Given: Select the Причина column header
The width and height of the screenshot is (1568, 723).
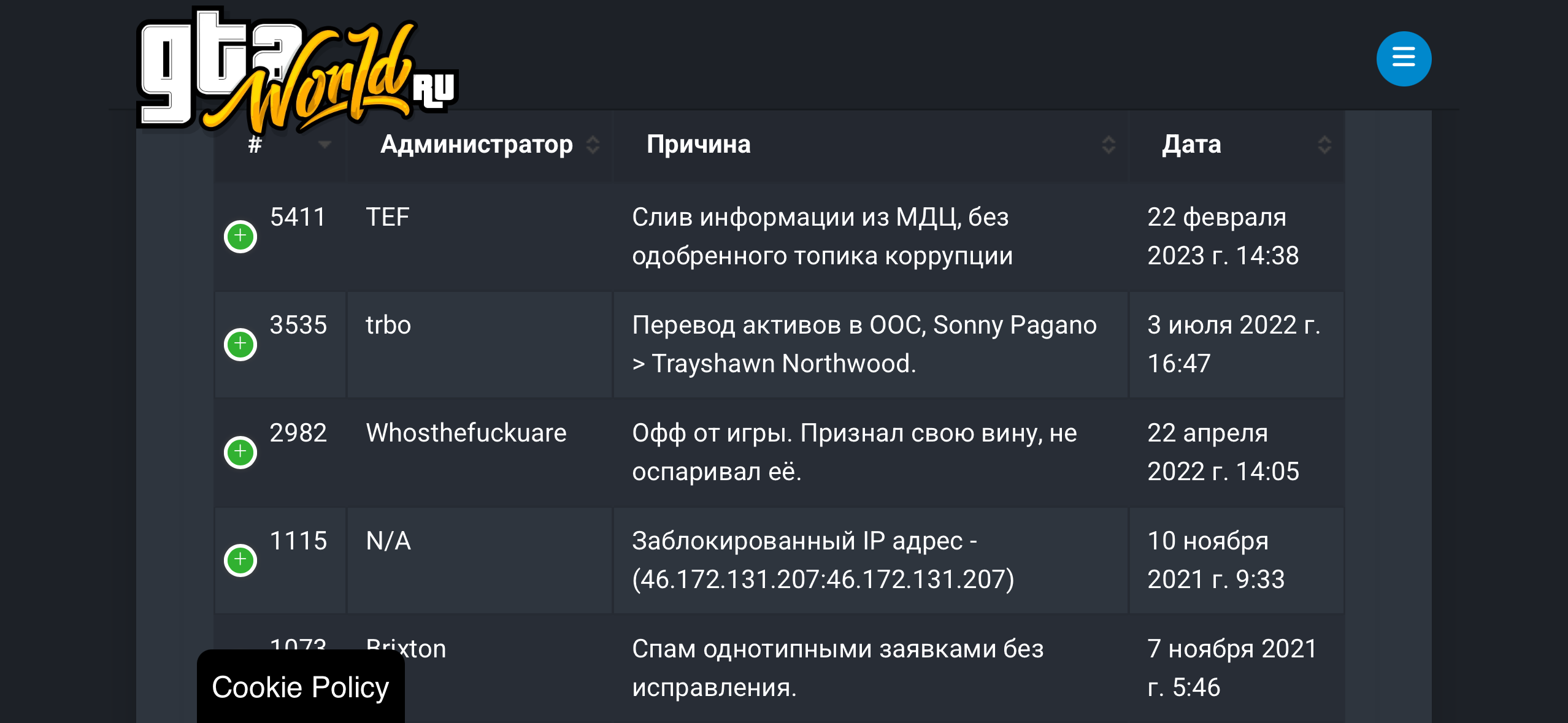Looking at the screenshot, I should (699, 145).
